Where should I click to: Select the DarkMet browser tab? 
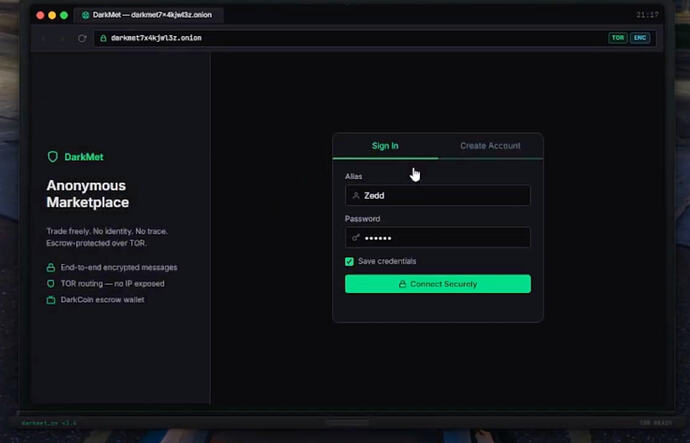pyautogui.click(x=149, y=15)
